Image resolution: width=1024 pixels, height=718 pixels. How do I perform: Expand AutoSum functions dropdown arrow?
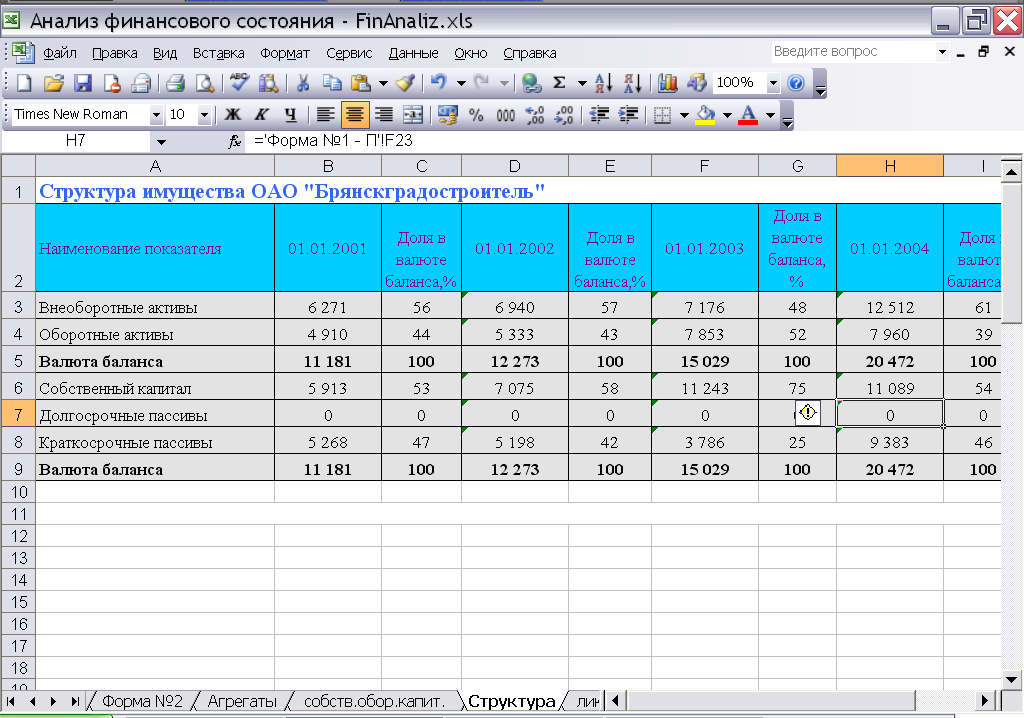click(x=582, y=83)
